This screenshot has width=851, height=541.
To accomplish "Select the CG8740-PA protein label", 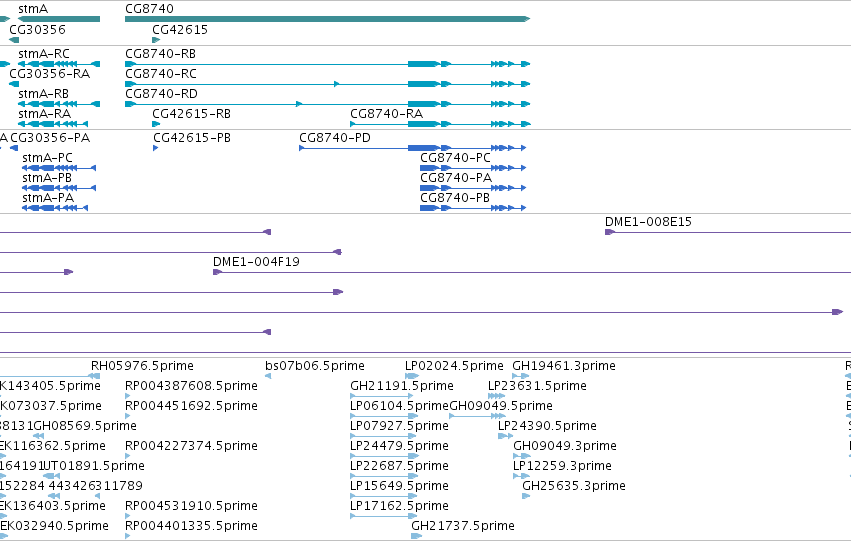I will click(456, 178).
